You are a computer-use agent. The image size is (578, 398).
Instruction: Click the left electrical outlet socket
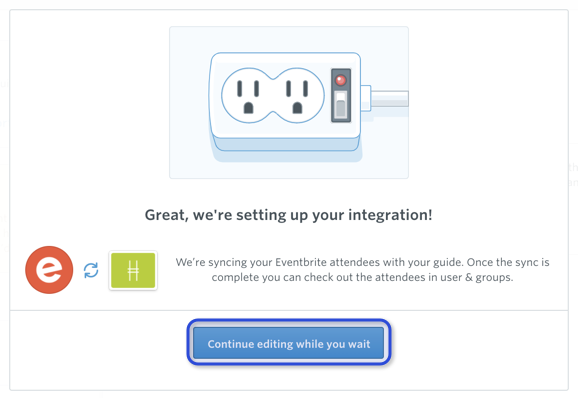click(x=248, y=95)
